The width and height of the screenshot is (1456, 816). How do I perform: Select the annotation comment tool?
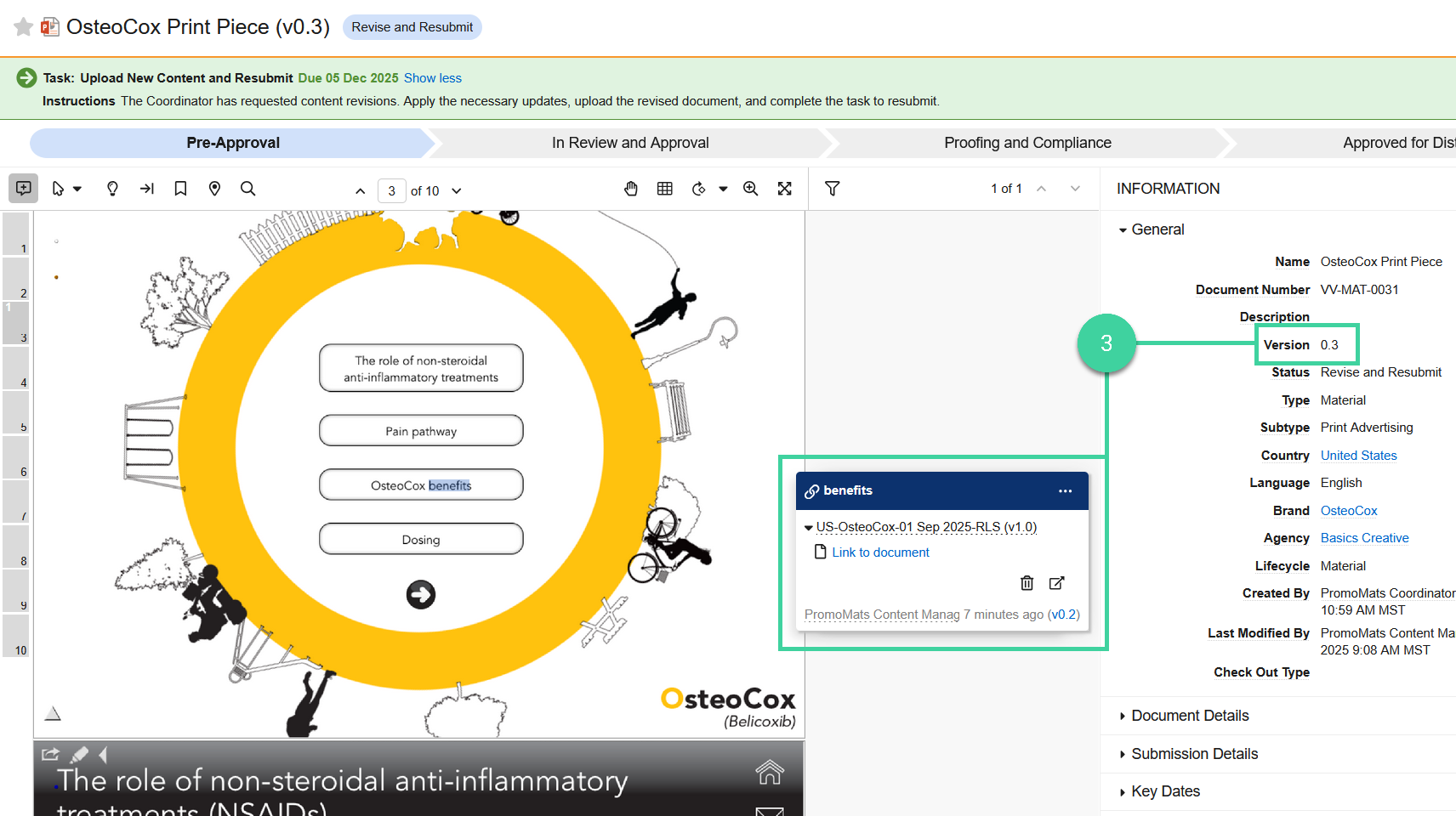tap(22, 188)
